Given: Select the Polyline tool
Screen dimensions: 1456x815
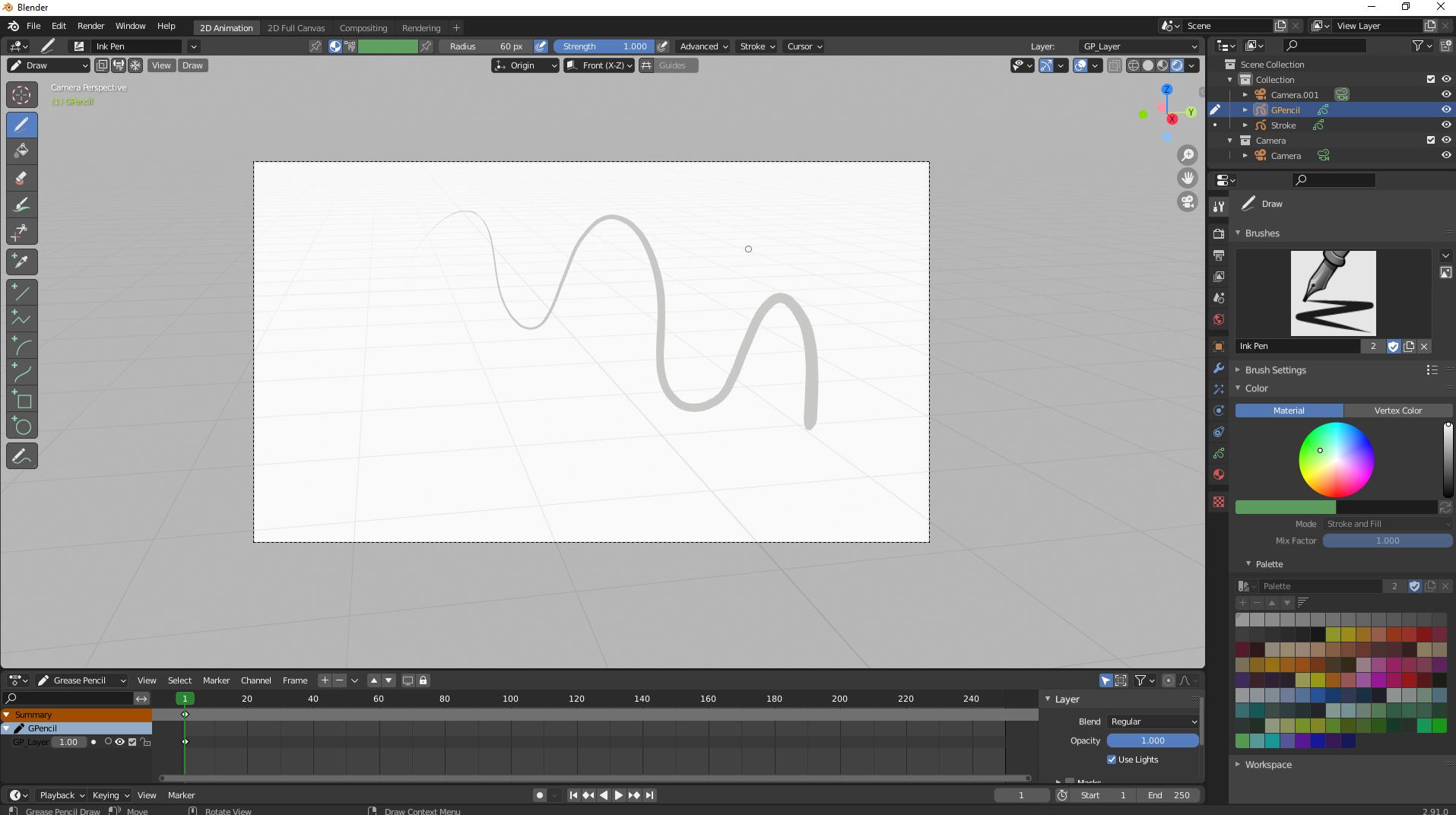Looking at the screenshot, I should (22, 319).
